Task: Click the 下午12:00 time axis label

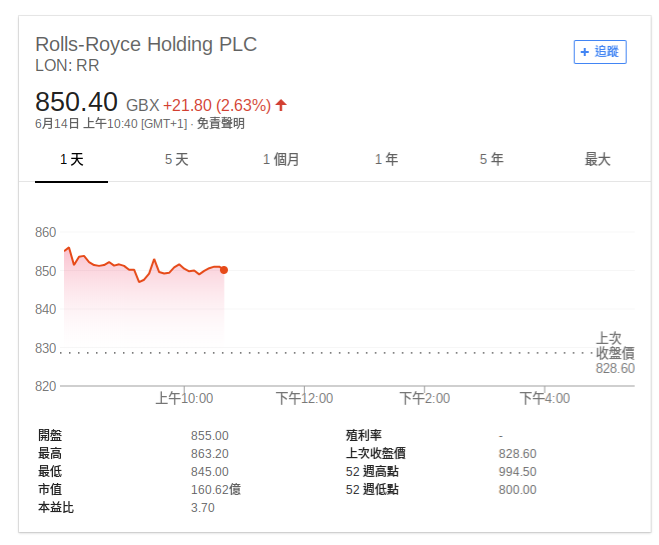Action: click(x=304, y=398)
